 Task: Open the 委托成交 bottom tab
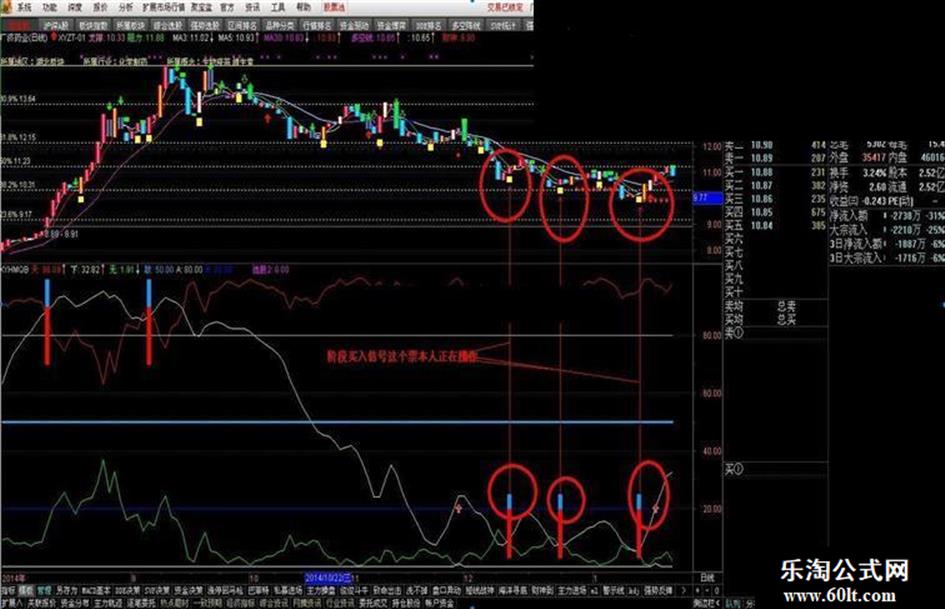point(373,603)
